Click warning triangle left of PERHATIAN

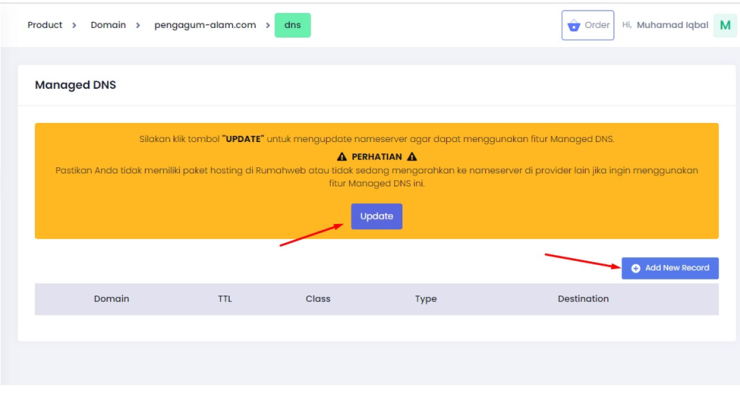(x=342, y=157)
